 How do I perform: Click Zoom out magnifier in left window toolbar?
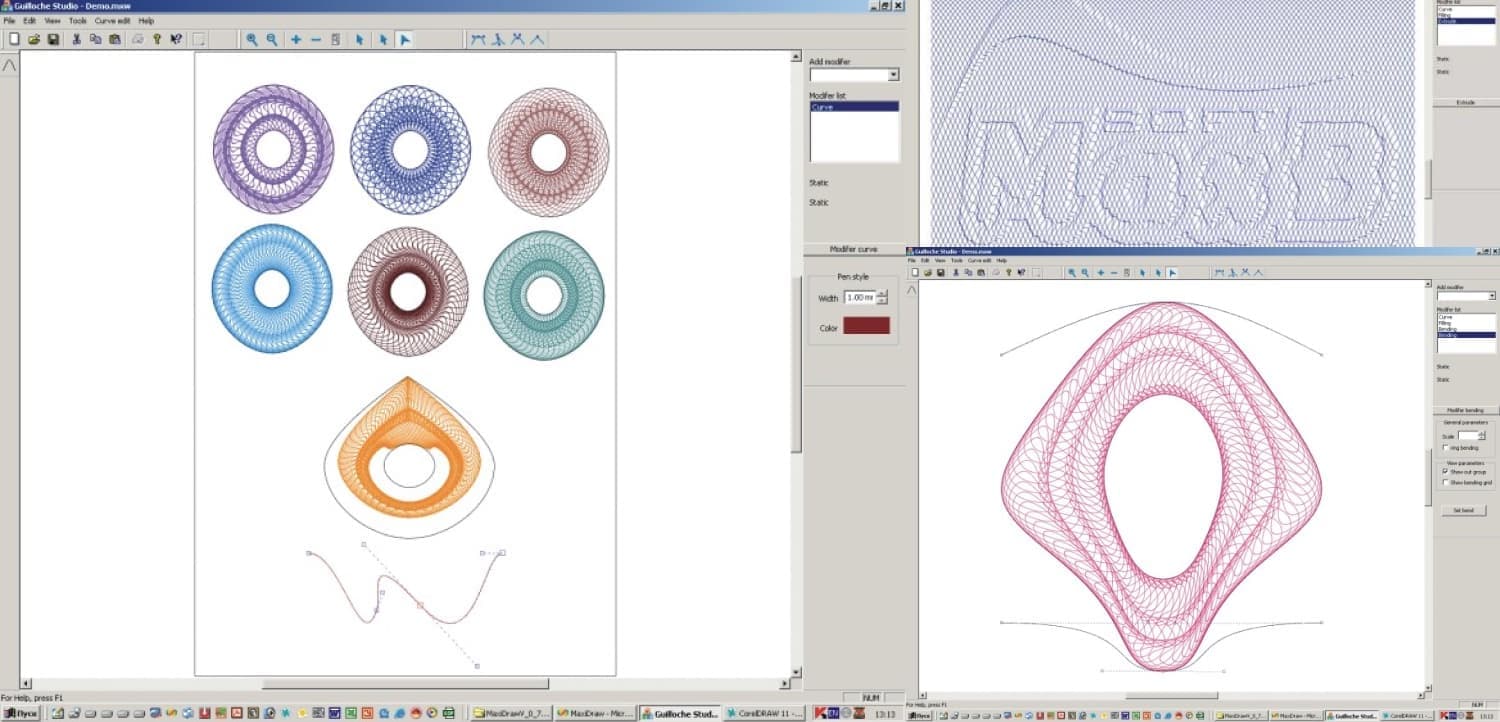click(x=272, y=39)
